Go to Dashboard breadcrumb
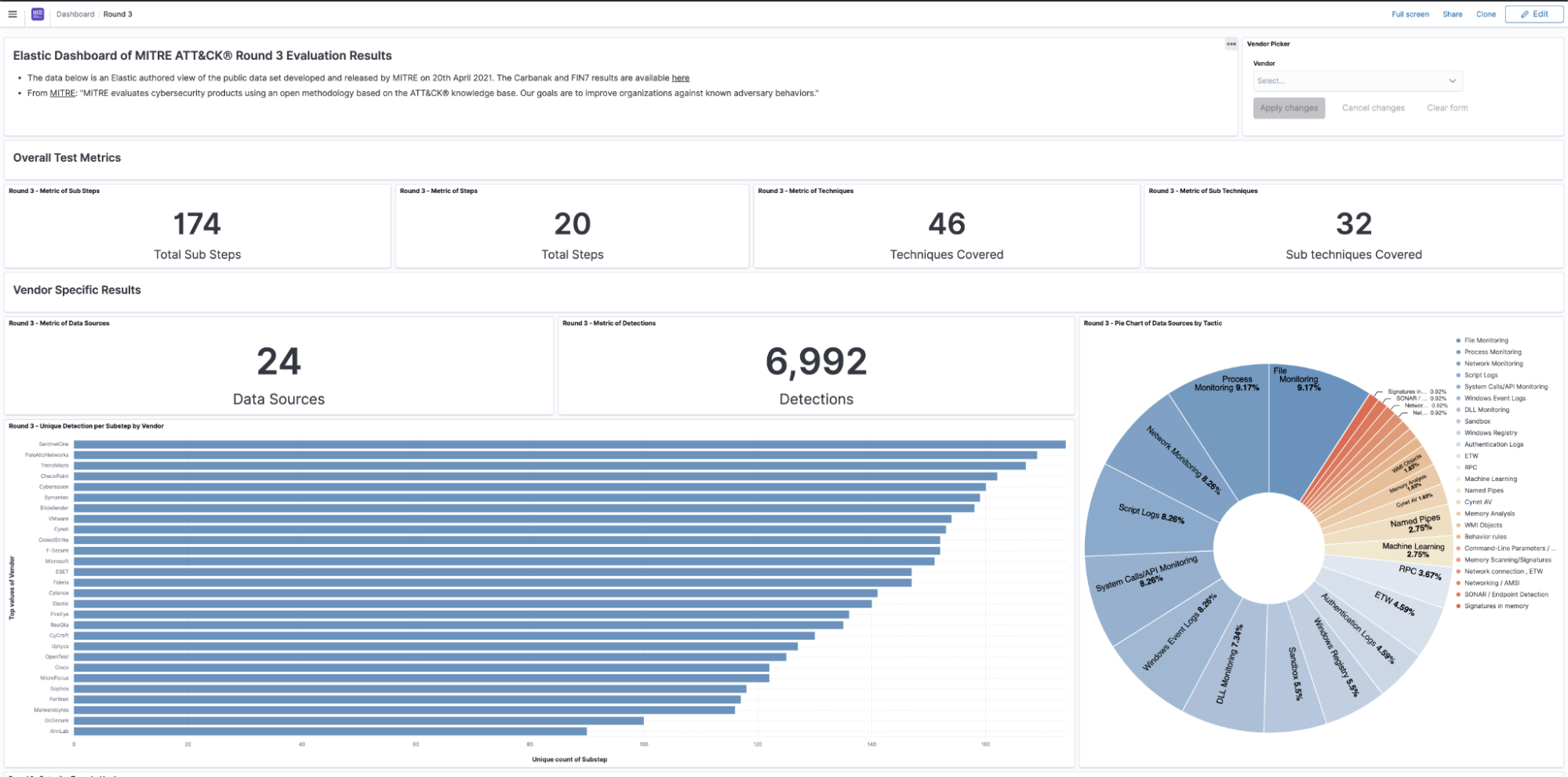1568x777 pixels. [75, 14]
